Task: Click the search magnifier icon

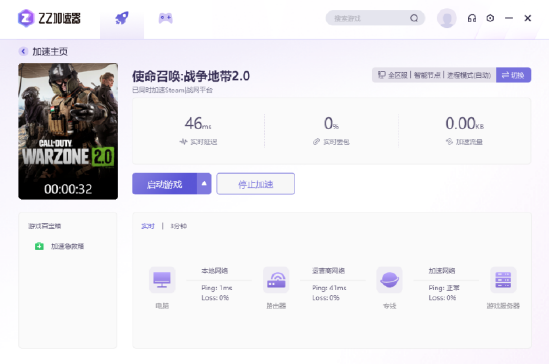Action: tap(414, 18)
